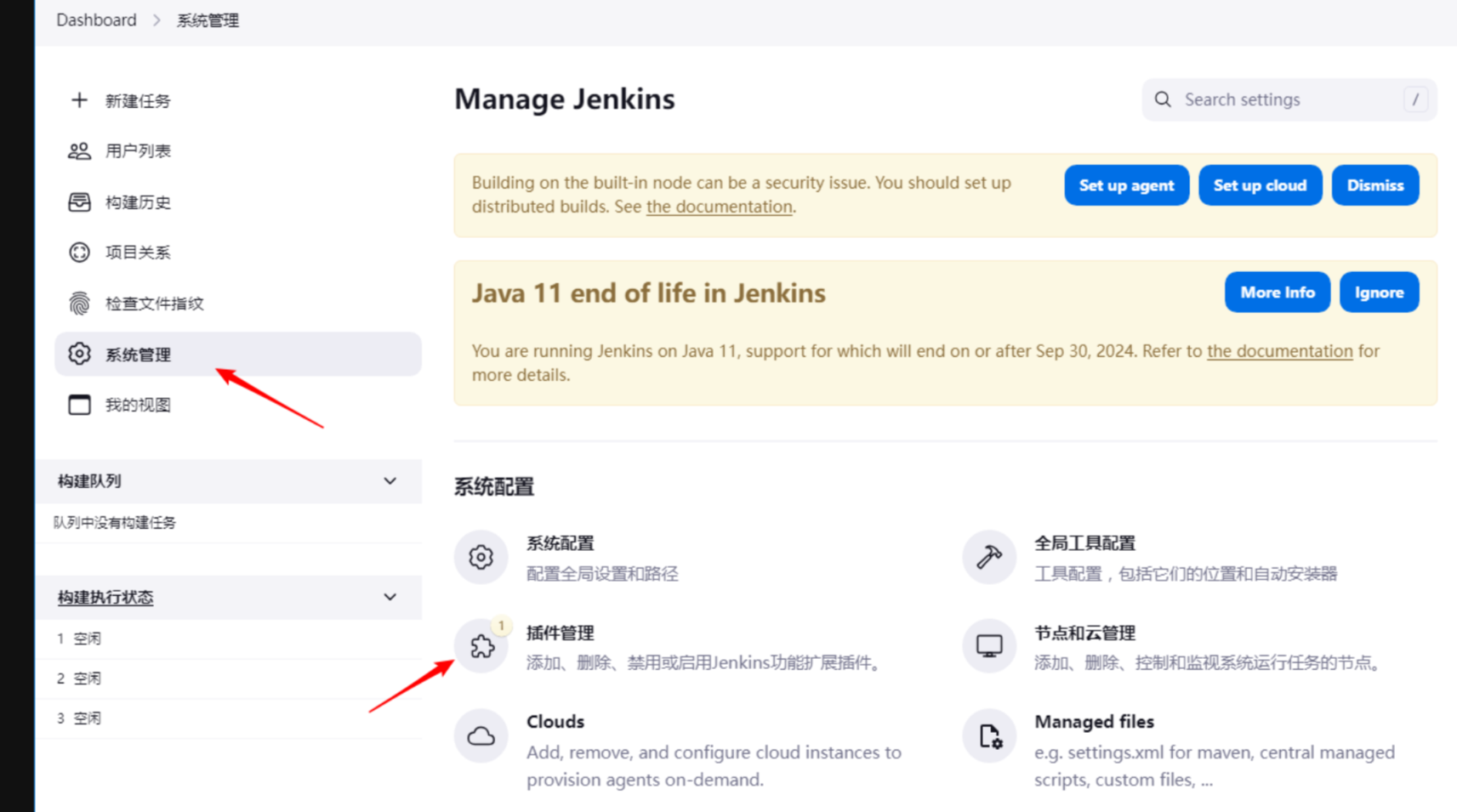Click More Info on Java 11 notice
This screenshot has height=812, width=1457.
[x=1277, y=292]
